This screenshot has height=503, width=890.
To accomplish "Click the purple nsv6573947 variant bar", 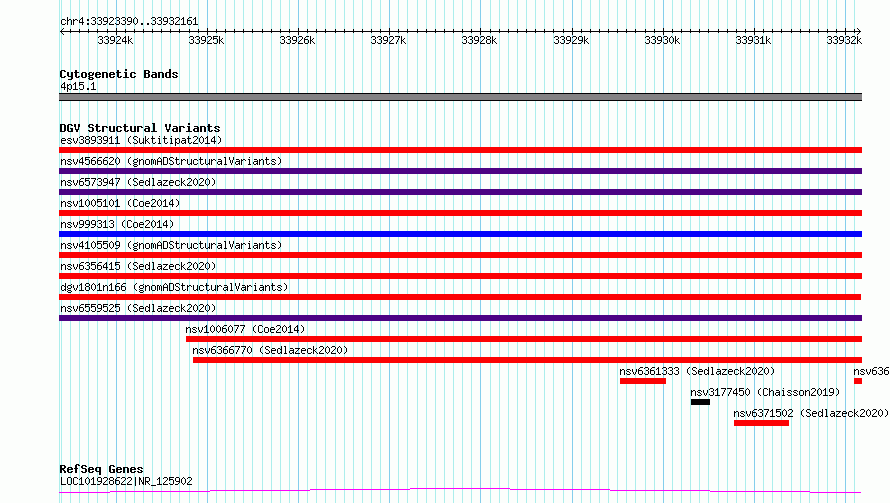I will point(460,192).
